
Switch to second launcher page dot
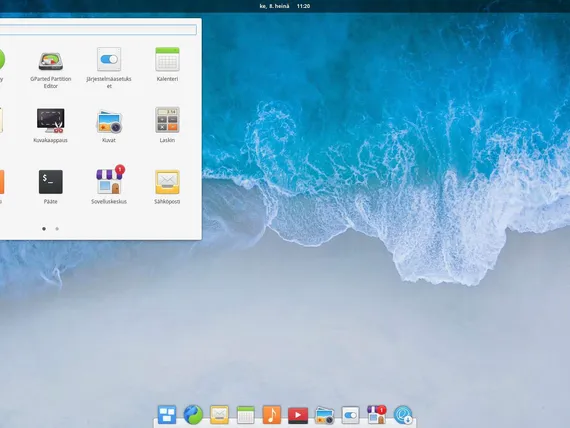point(57,229)
